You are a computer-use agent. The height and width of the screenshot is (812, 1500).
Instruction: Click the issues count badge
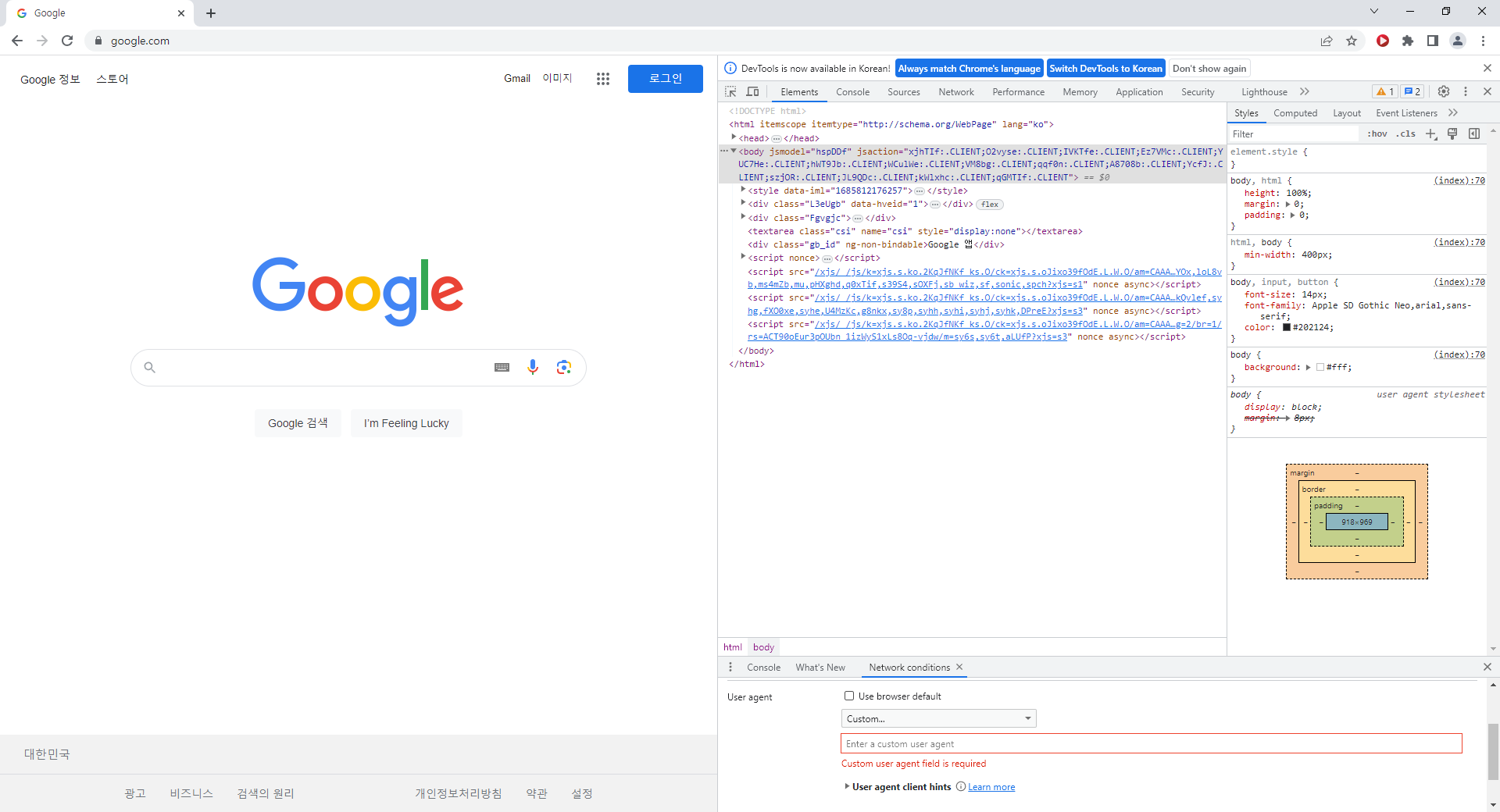point(1412,91)
